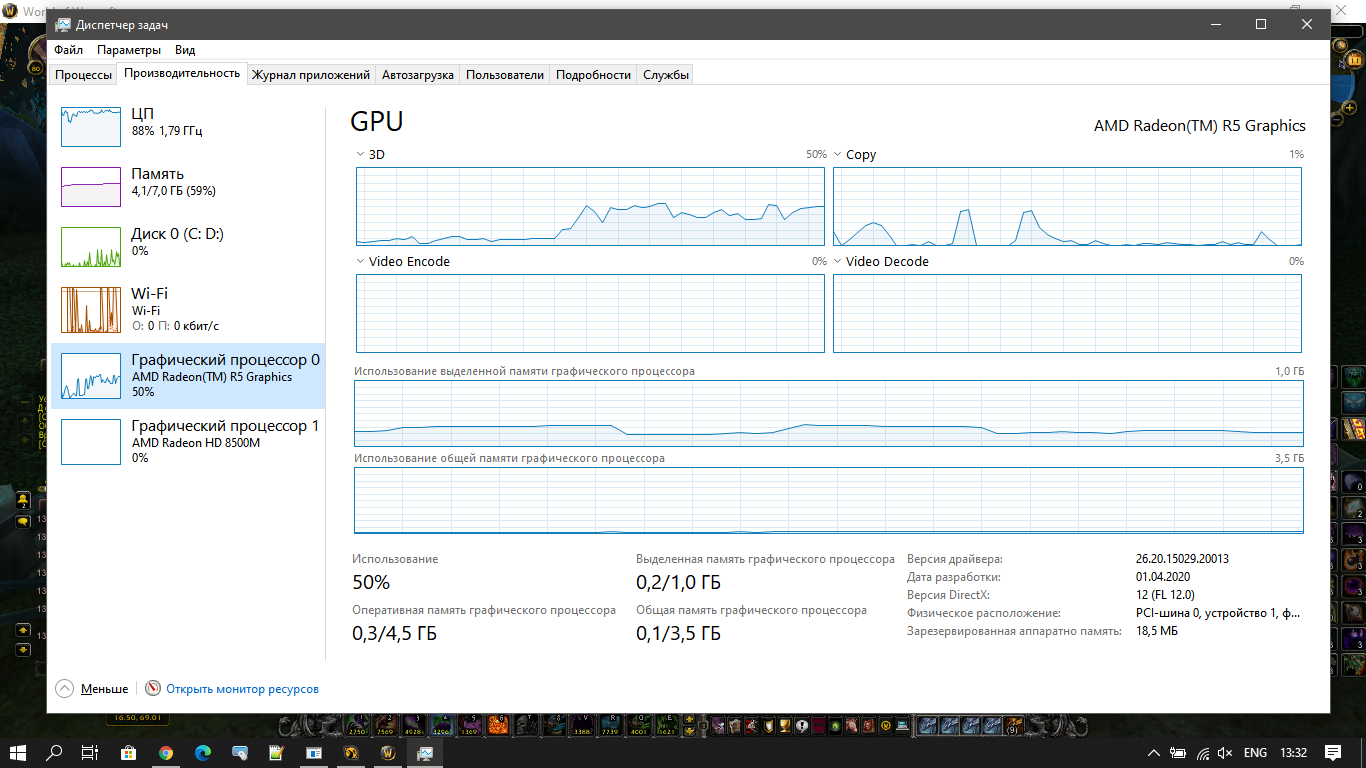Open the Открыть монитор ресурсов link
Viewport: 1366px width, 768px height.
[242, 689]
